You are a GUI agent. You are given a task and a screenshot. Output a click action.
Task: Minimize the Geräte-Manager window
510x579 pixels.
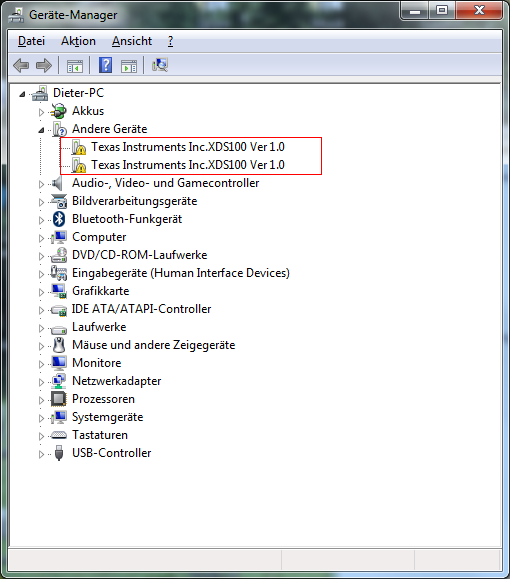[x=415, y=10]
